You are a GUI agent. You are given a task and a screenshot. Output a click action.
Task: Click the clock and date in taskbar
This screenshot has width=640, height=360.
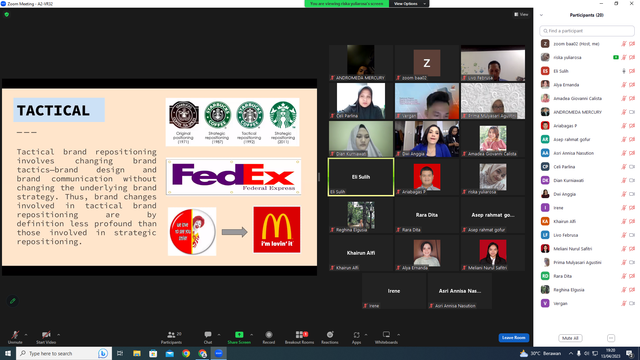click(x=611, y=353)
